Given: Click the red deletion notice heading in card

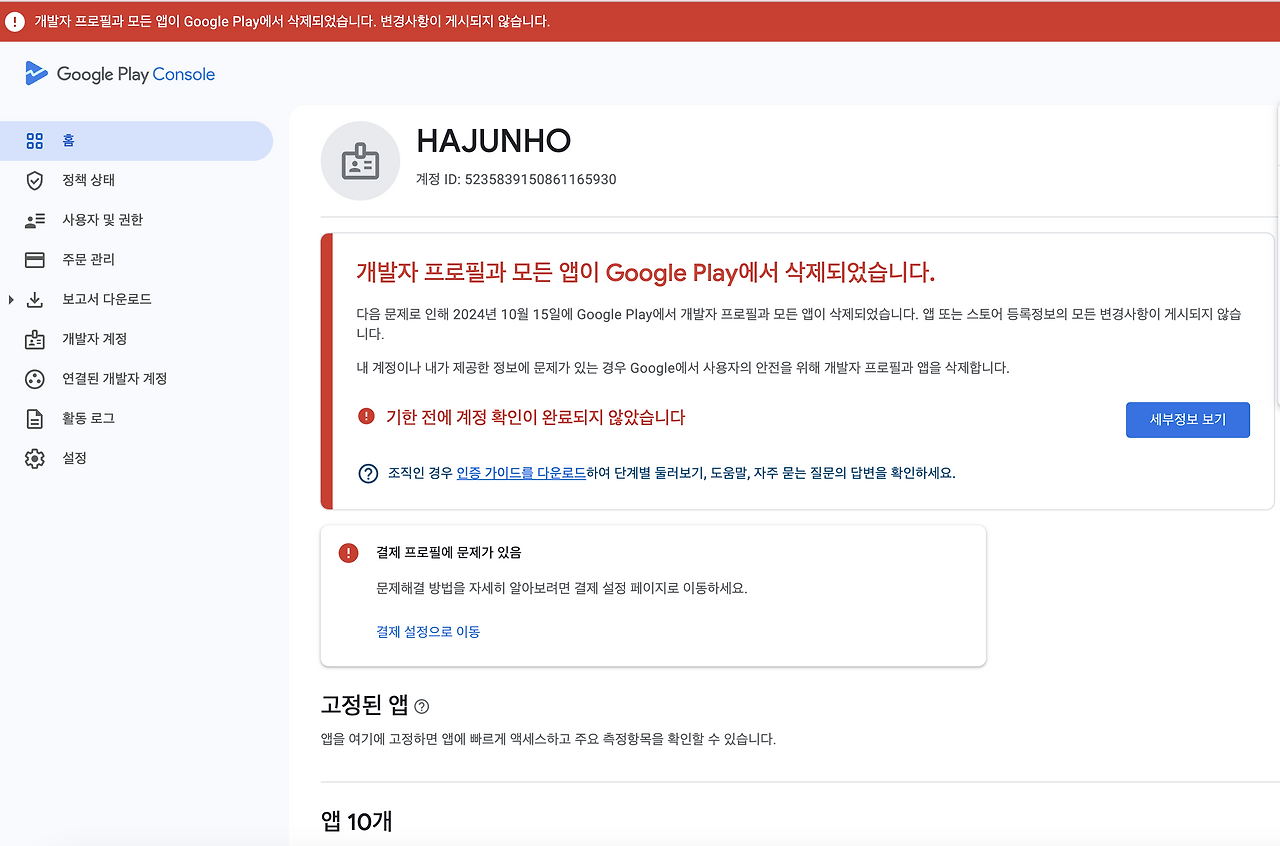Looking at the screenshot, I should click(646, 272).
